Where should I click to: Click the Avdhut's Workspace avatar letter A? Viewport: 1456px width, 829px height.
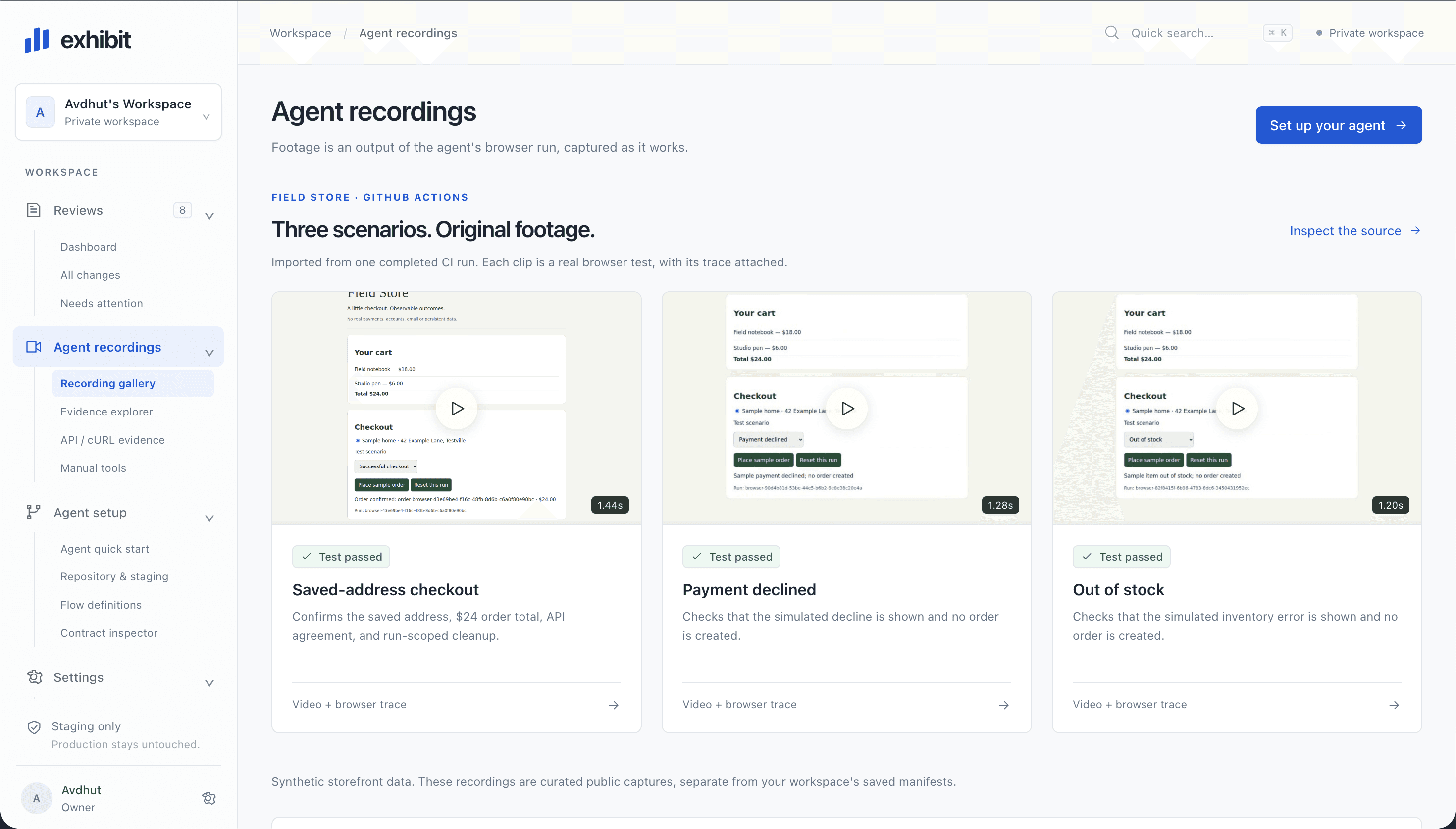pyautogui.click(x=40, y=112)
